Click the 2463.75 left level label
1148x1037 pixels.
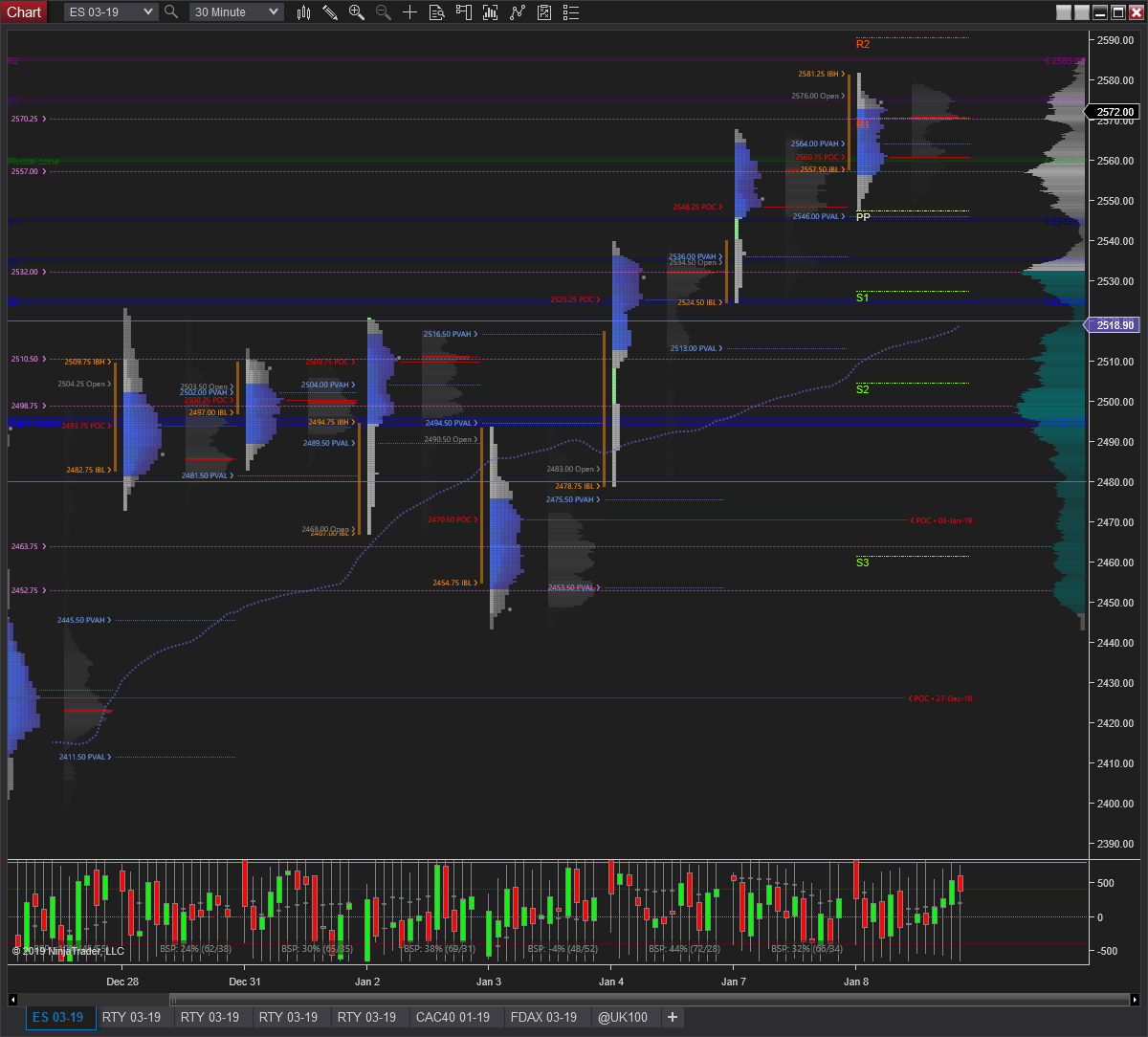[28, 546]
